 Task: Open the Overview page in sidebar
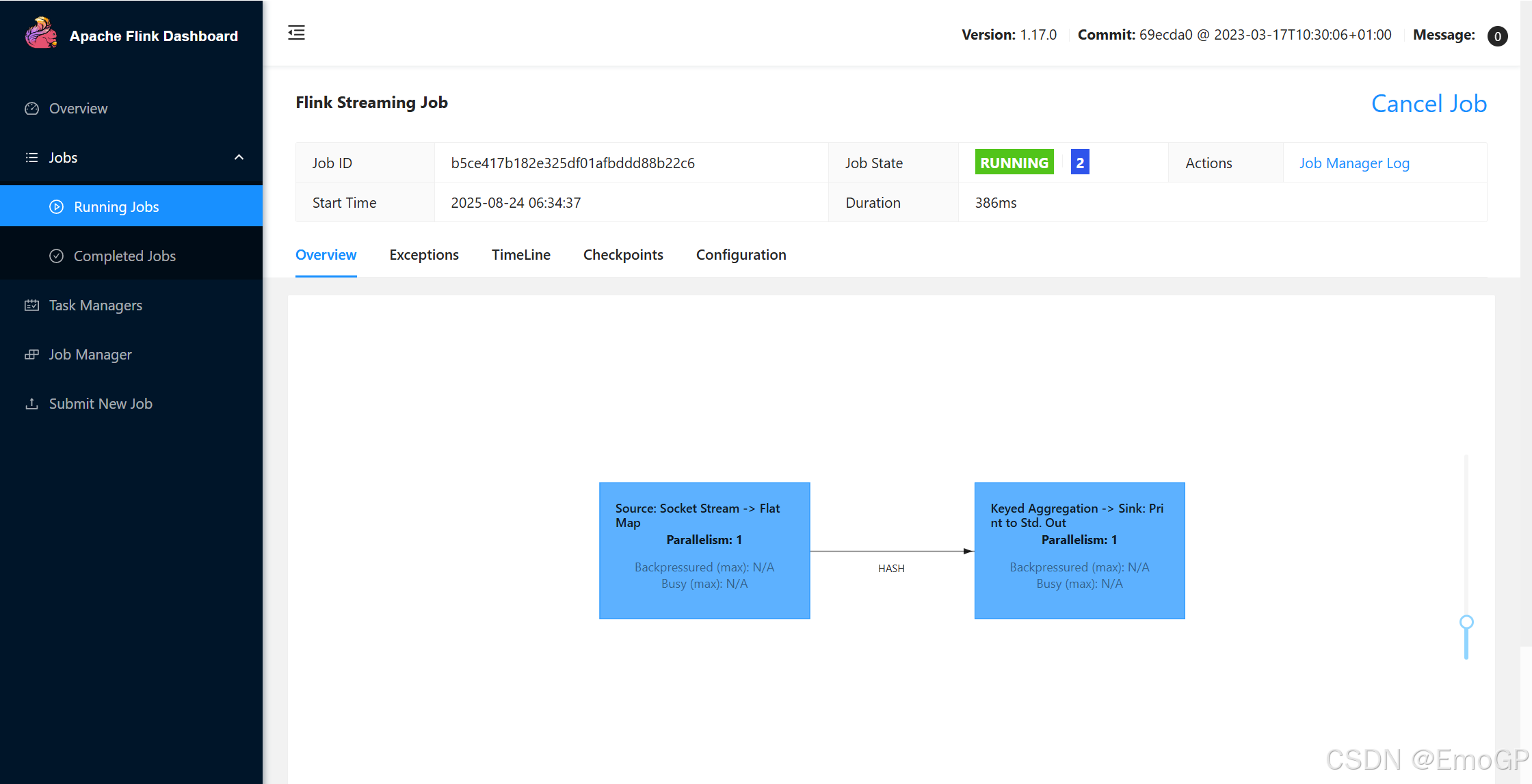pyautogui.click(x=131, y=109)
